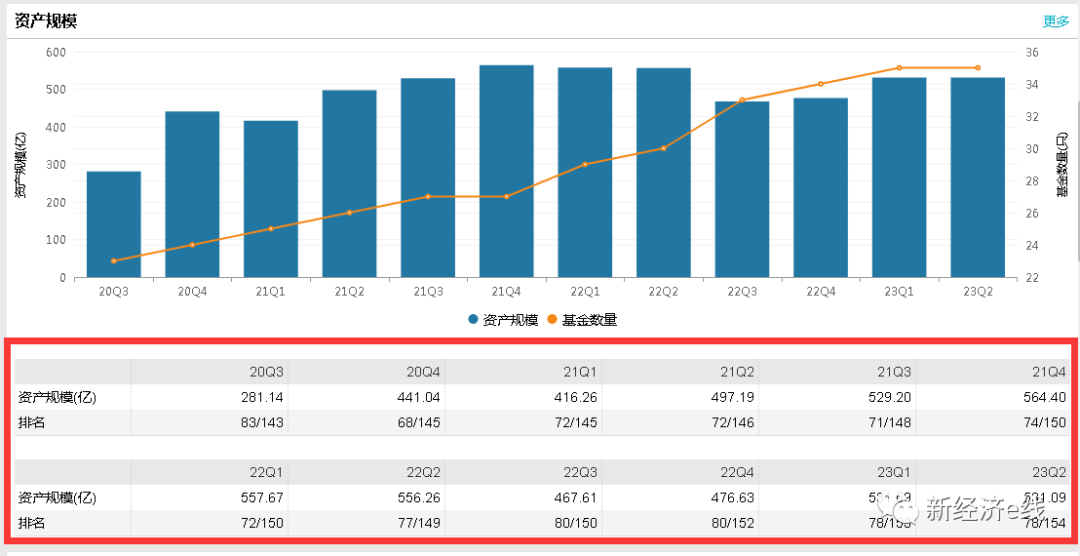Click orange line point at 21Q3

(x=428, y=196)
